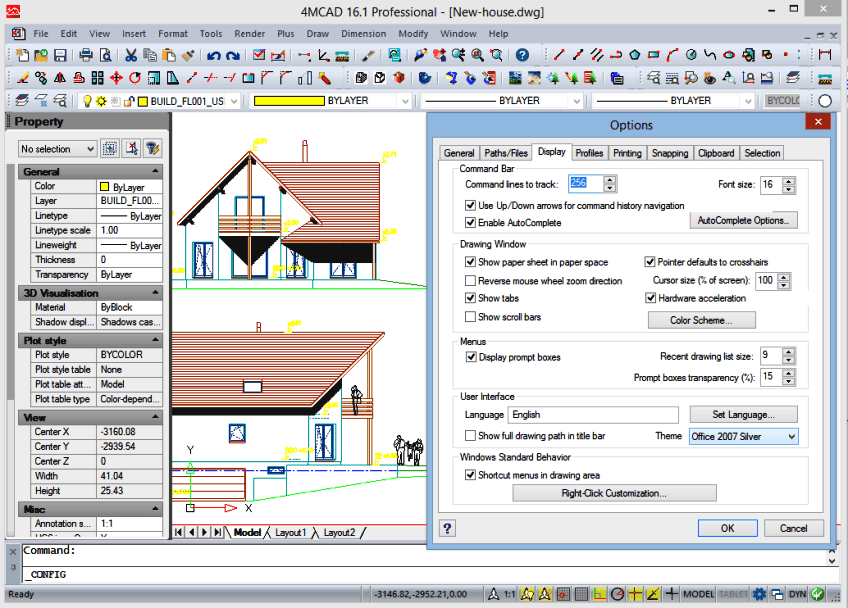Viewport: 848px width, 608px height.
Task: Click the Redo arrow icon
Action: tap(233, 55)
